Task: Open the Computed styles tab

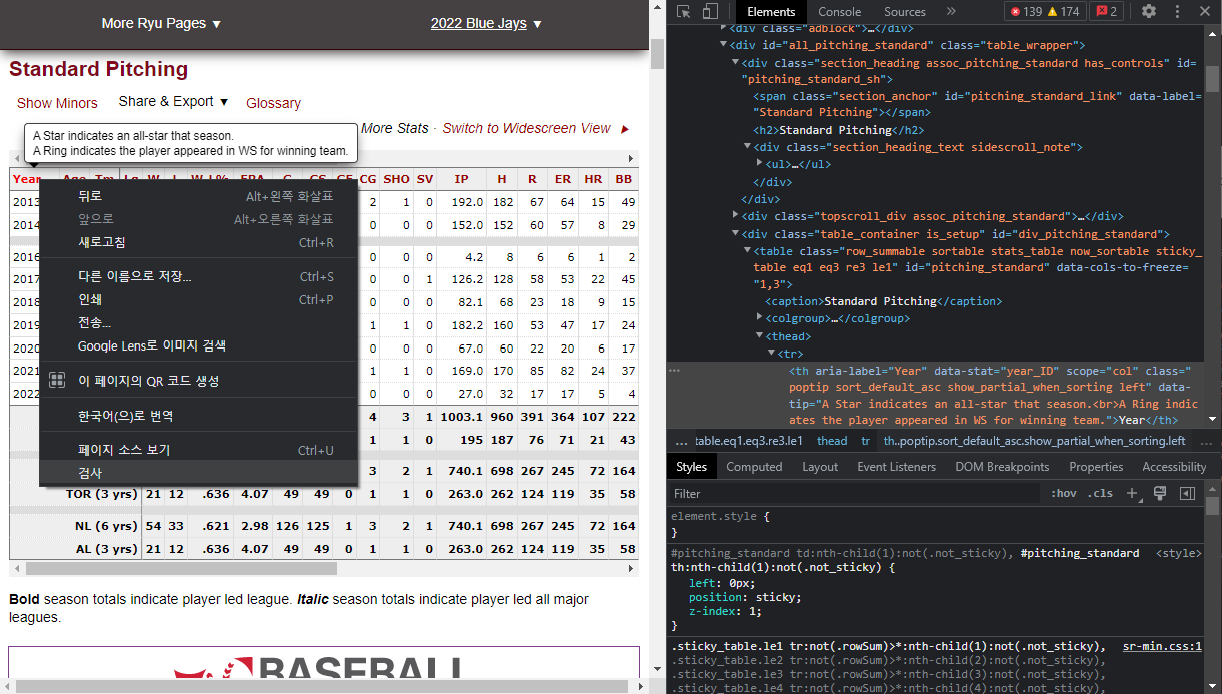Action: (754, 467)
